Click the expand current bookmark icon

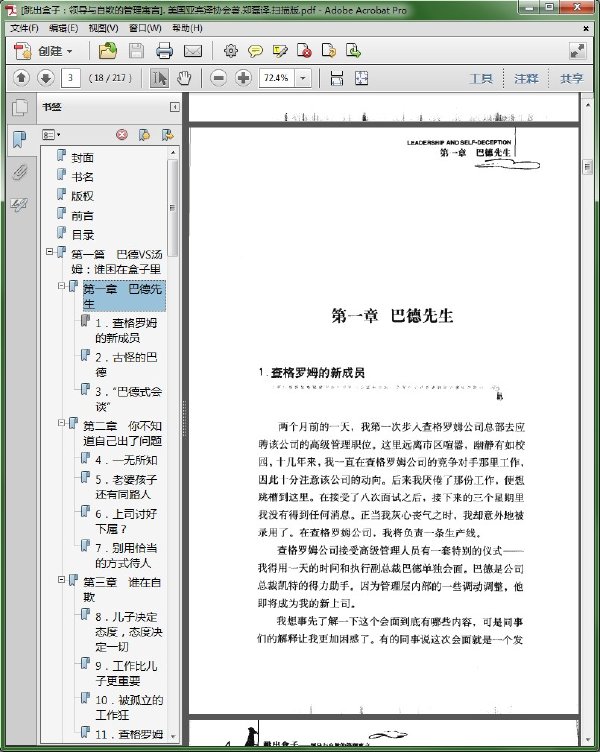(x=167, y=135)
